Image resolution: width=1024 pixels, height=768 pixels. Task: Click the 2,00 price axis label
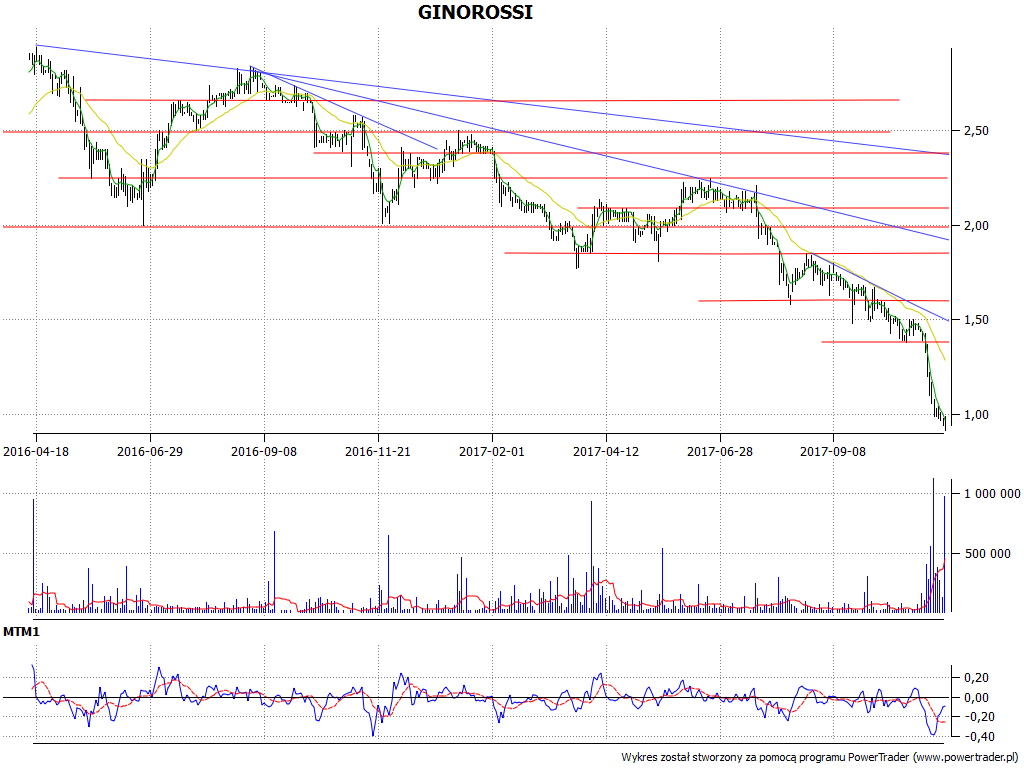coord(976,225)
